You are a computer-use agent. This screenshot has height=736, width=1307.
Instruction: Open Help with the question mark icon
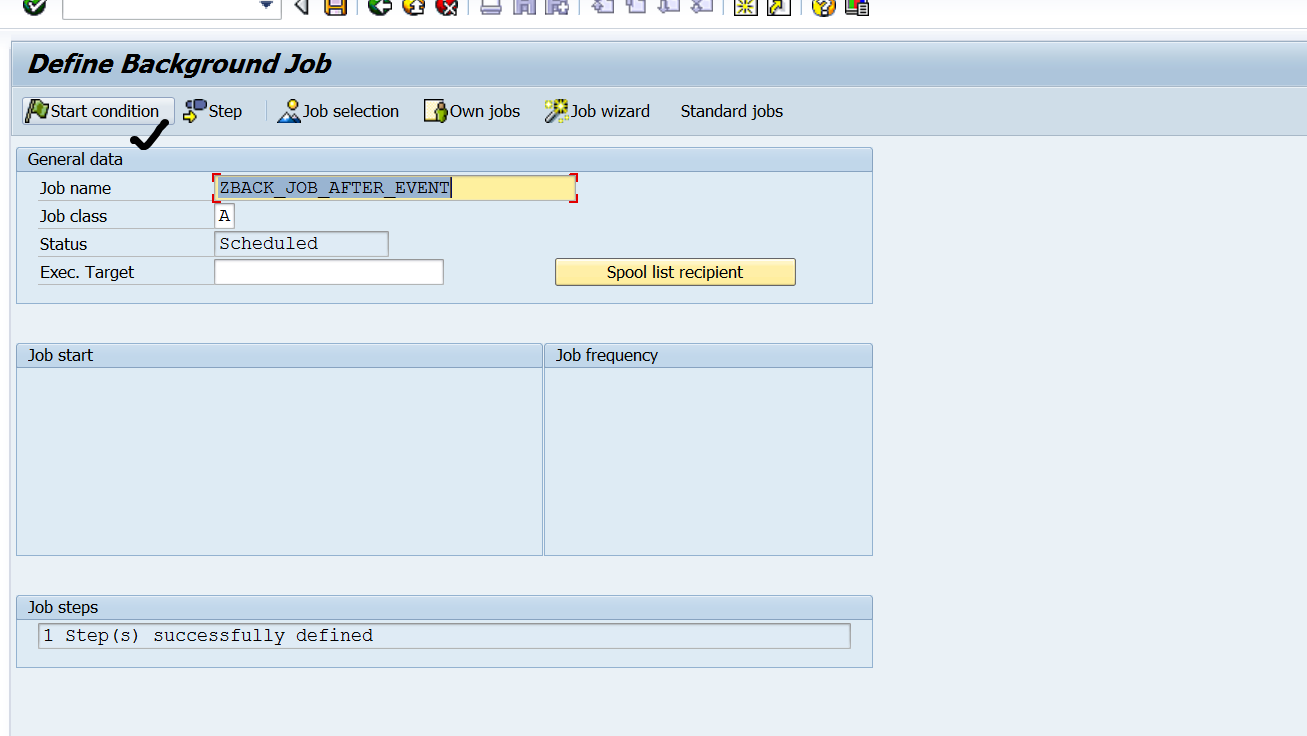pyautogui.click(x=823, y=6)
